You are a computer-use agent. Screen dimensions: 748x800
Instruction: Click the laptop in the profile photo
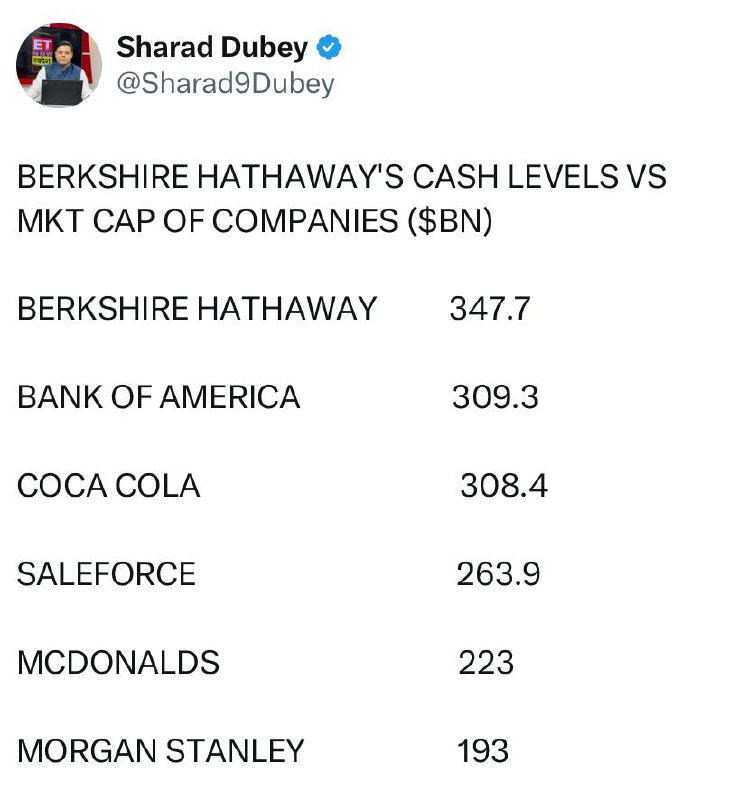[x=61, y=92]
